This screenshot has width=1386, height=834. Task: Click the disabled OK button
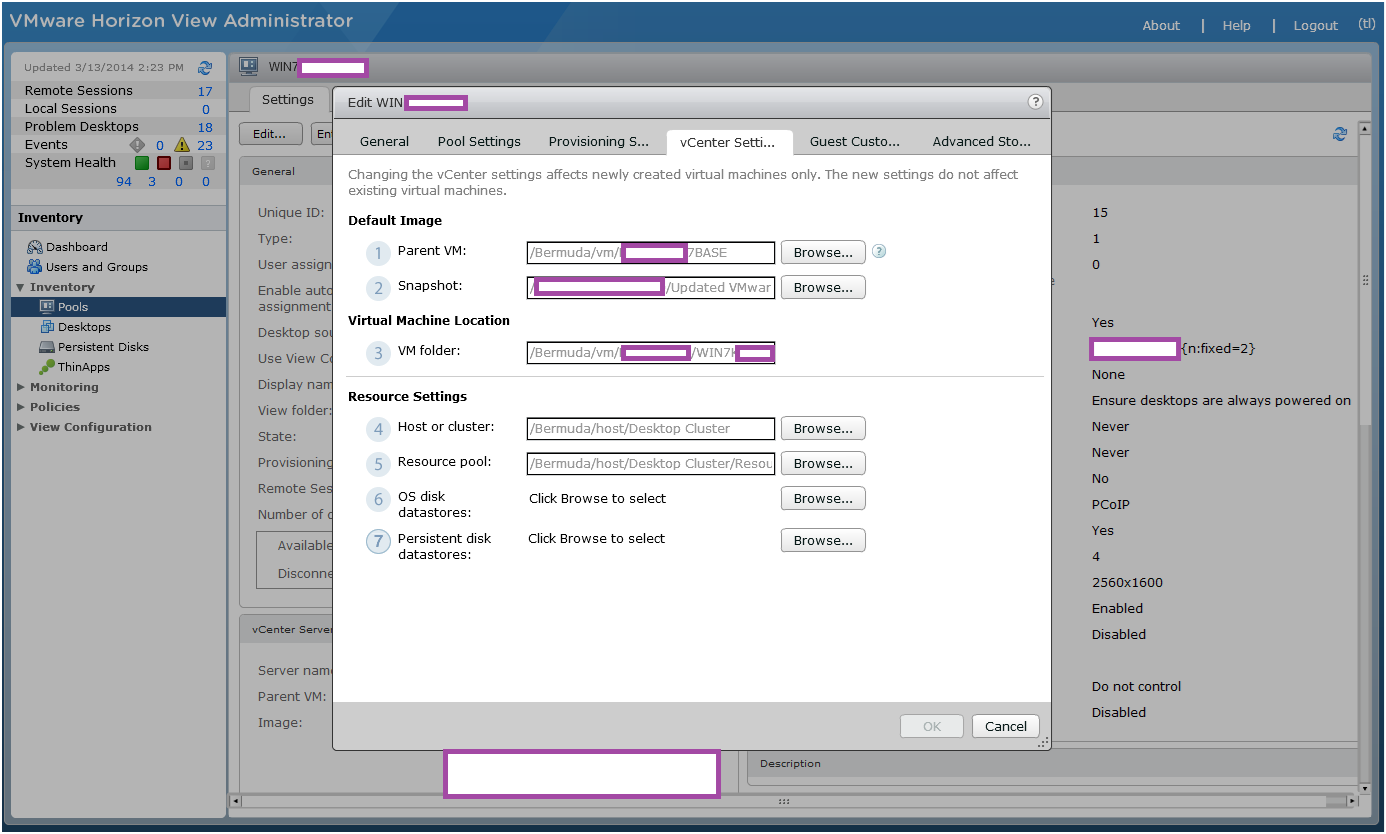tap(932, 726)
